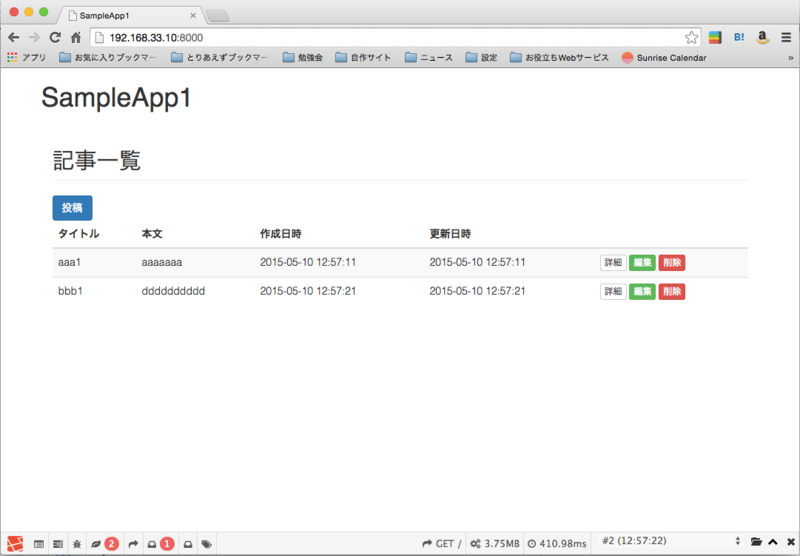Open the Timeline panel icon in debugbar

coord(58,544)
